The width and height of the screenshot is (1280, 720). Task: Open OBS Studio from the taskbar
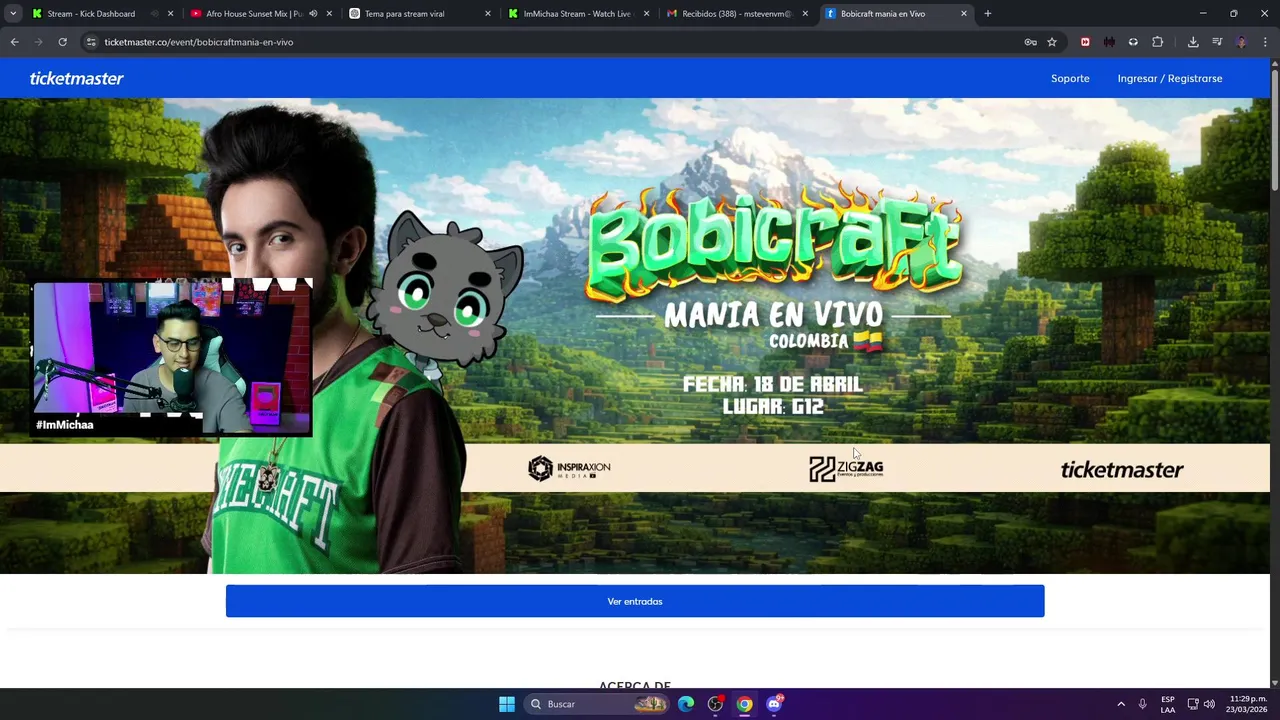tap(715, 704)
